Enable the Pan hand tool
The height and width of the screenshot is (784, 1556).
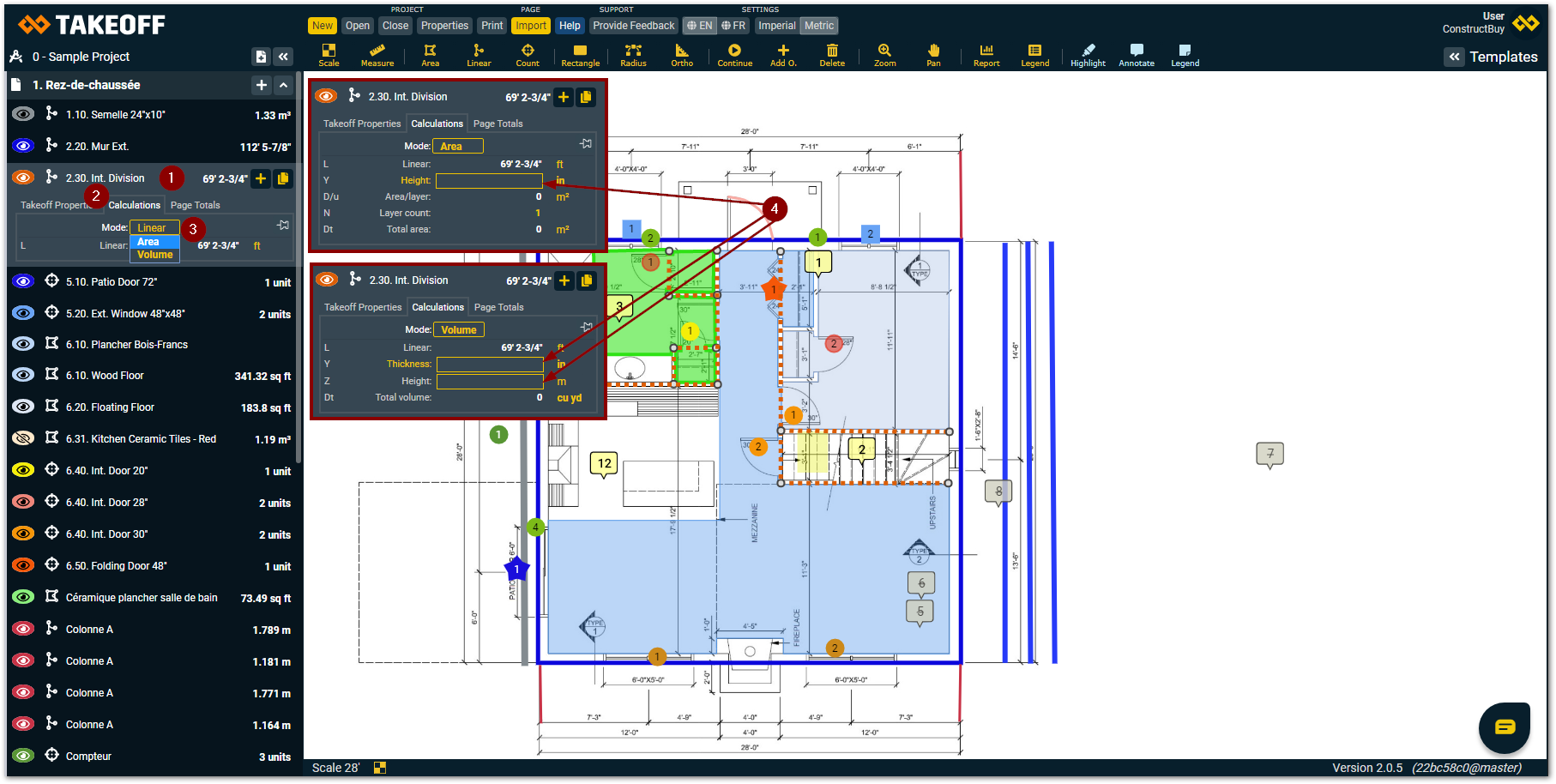coord(933,55)
